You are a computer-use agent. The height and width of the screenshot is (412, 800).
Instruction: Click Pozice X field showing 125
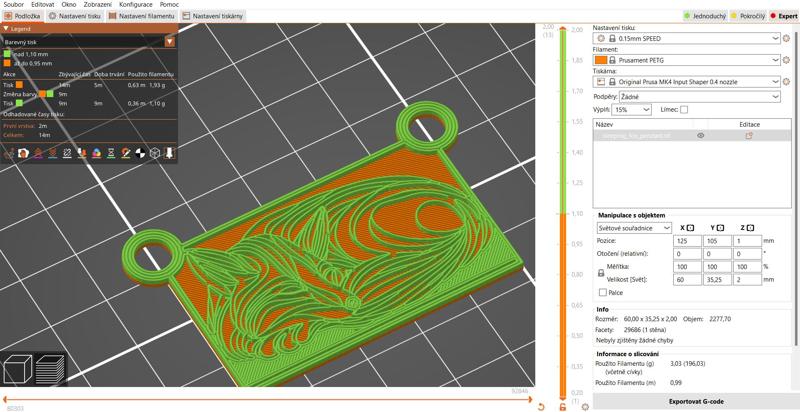tap(687, 240)
